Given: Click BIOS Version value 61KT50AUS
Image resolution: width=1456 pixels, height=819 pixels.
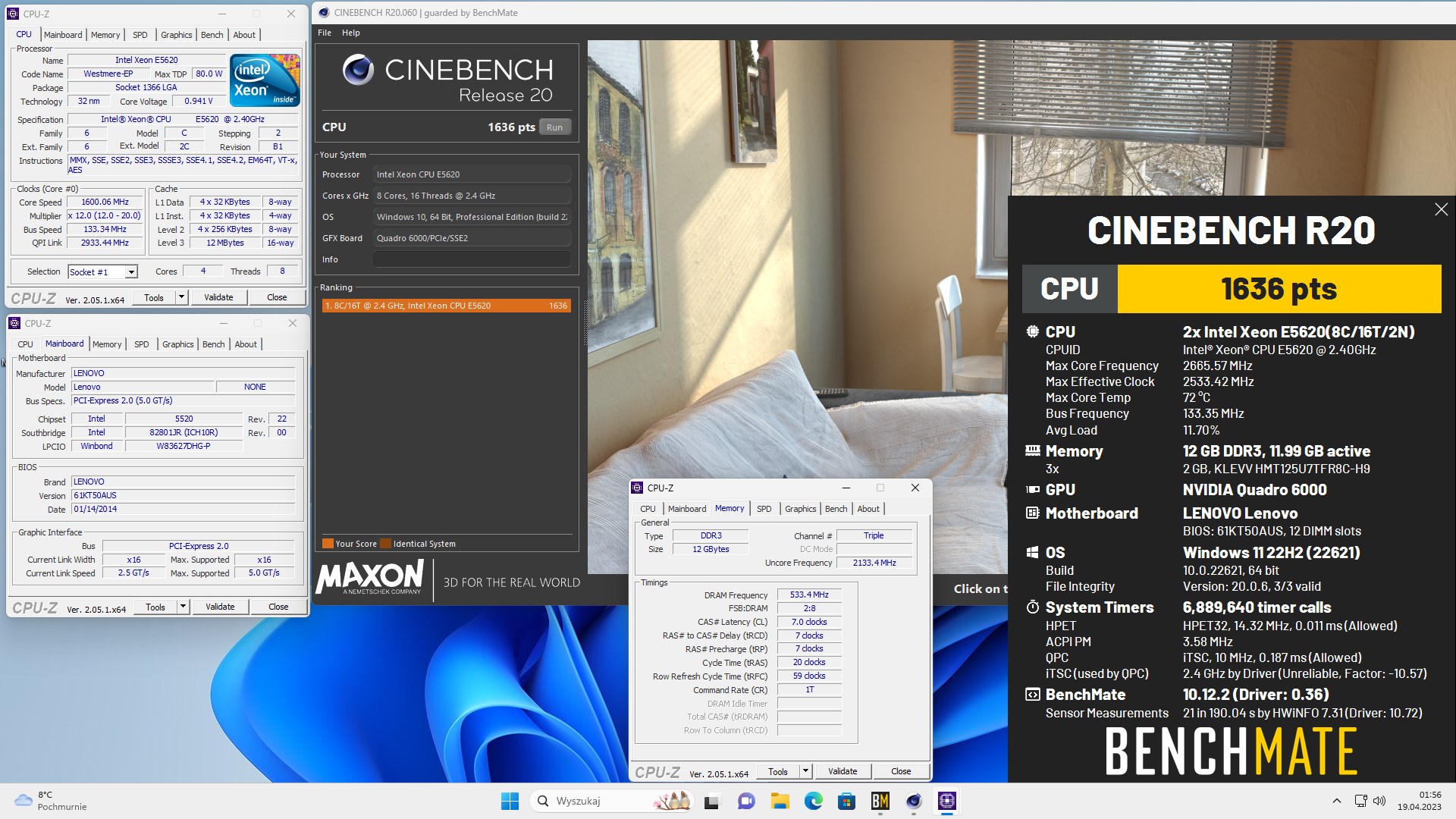Looking at the screenshot, I should (184, 495).
